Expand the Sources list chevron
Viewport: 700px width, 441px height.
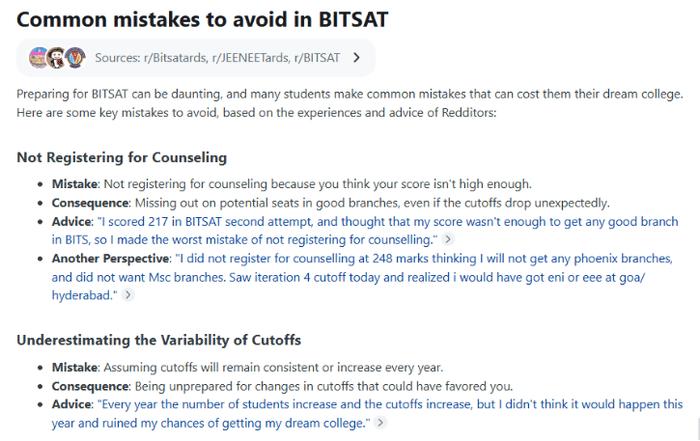[x=357, y=58]
